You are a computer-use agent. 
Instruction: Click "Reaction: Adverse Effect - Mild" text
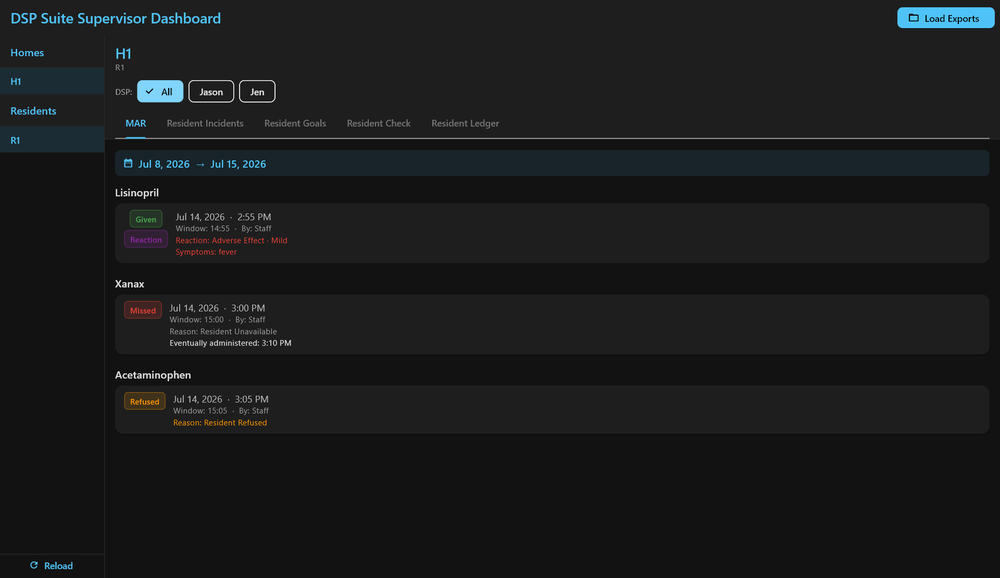[x=232, y=241]
